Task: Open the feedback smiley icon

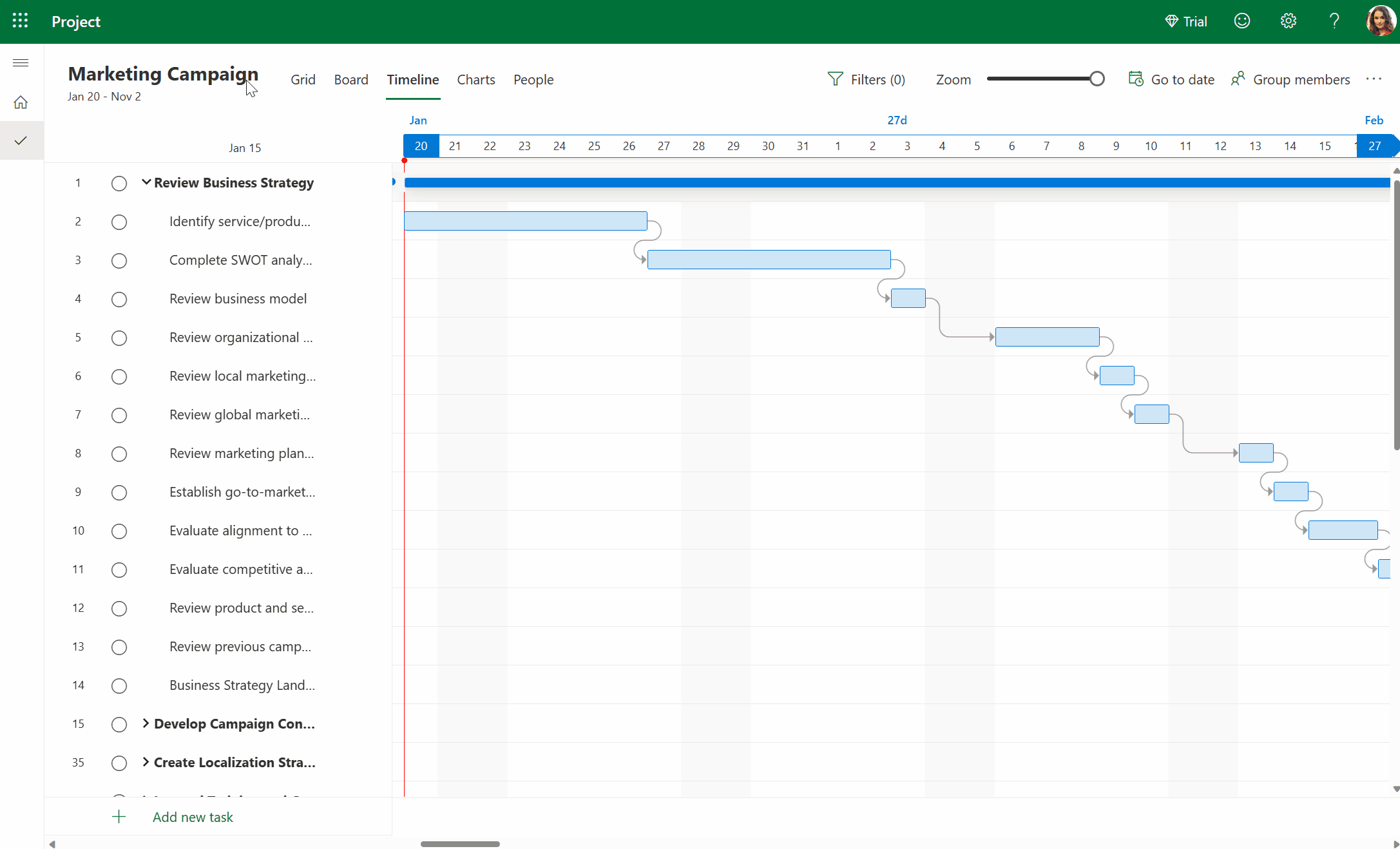Action: point(1242,21)
